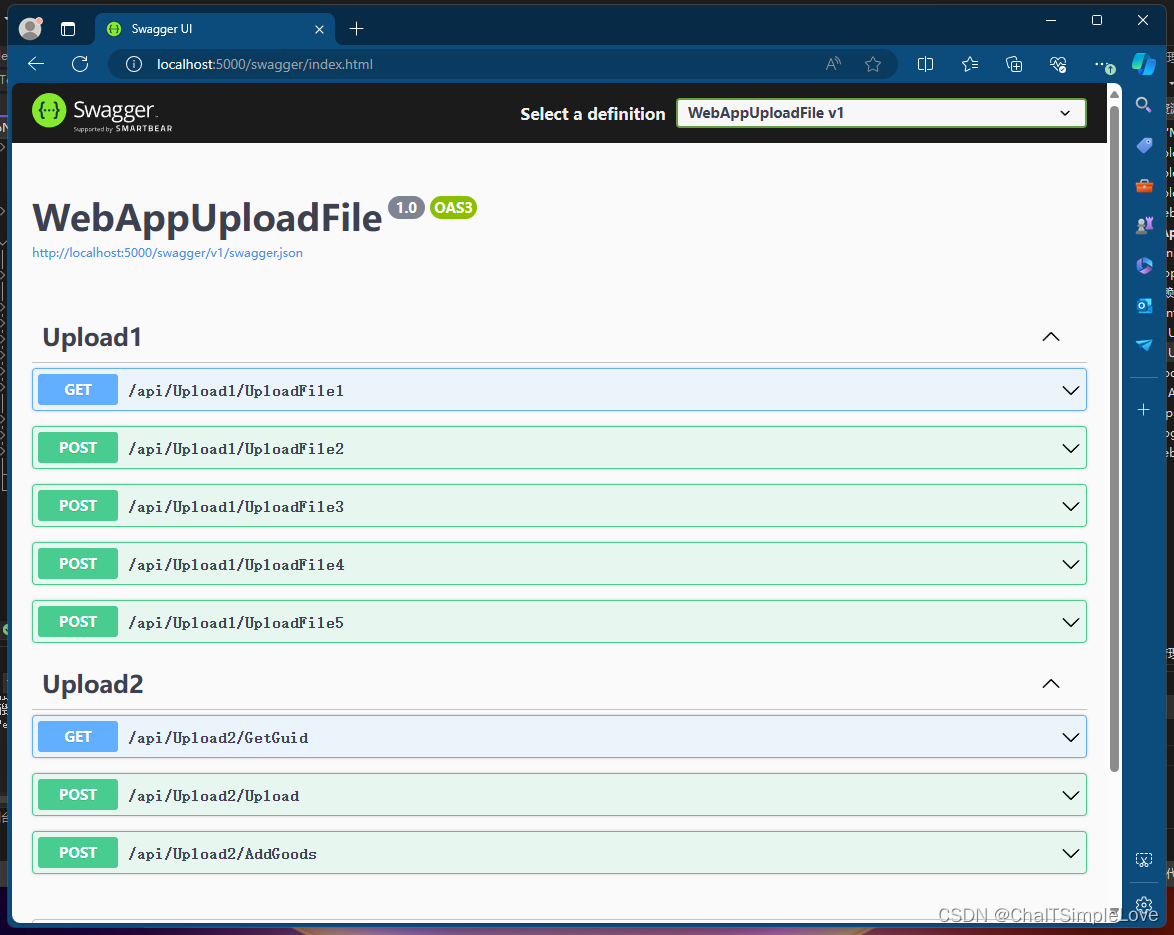Launch the Copilot icon
Image resolution: width=1174 pixels, height=935 pixels.
click(x=1143, y=64)
